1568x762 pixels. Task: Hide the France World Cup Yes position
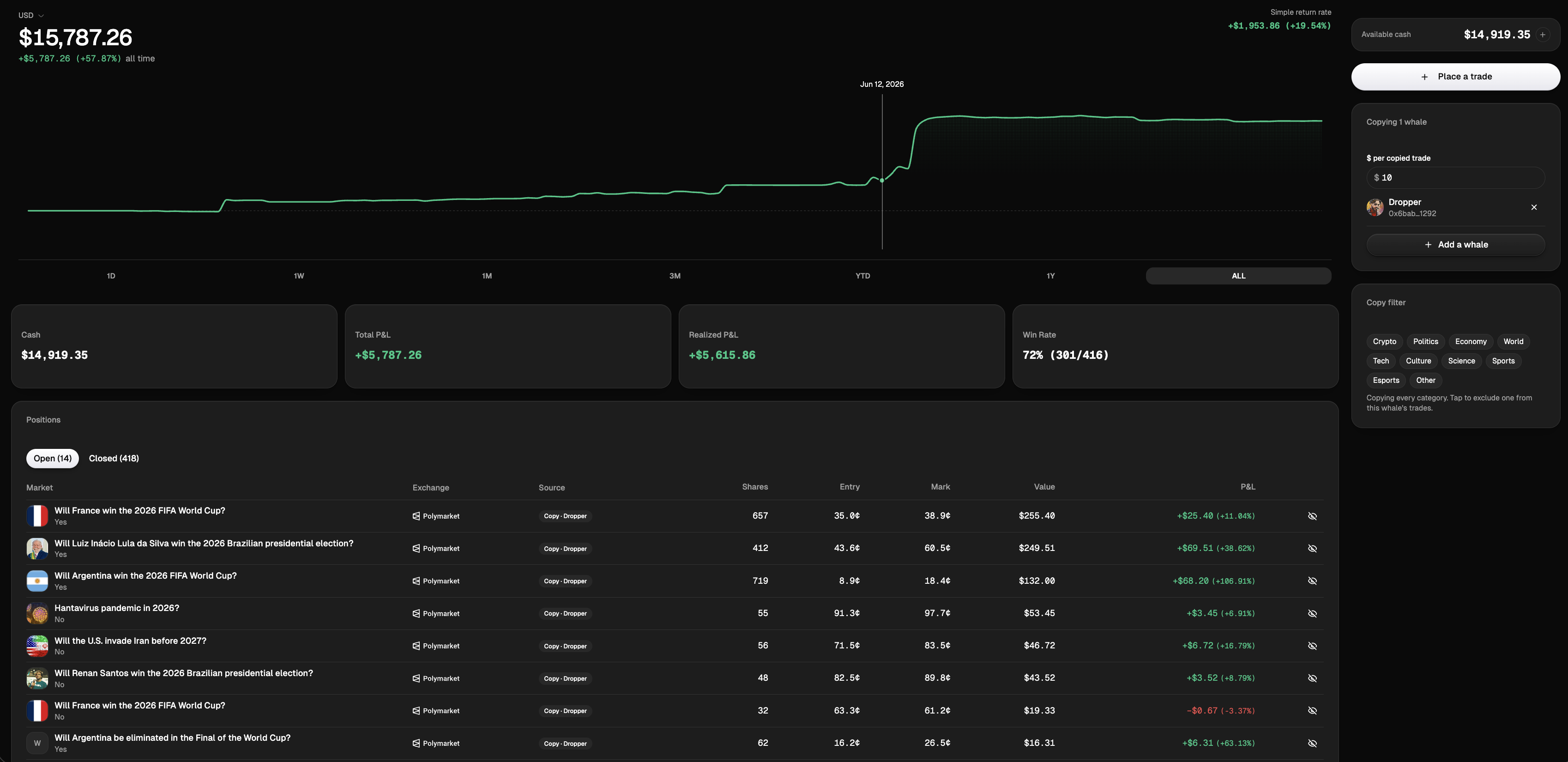1312,515
